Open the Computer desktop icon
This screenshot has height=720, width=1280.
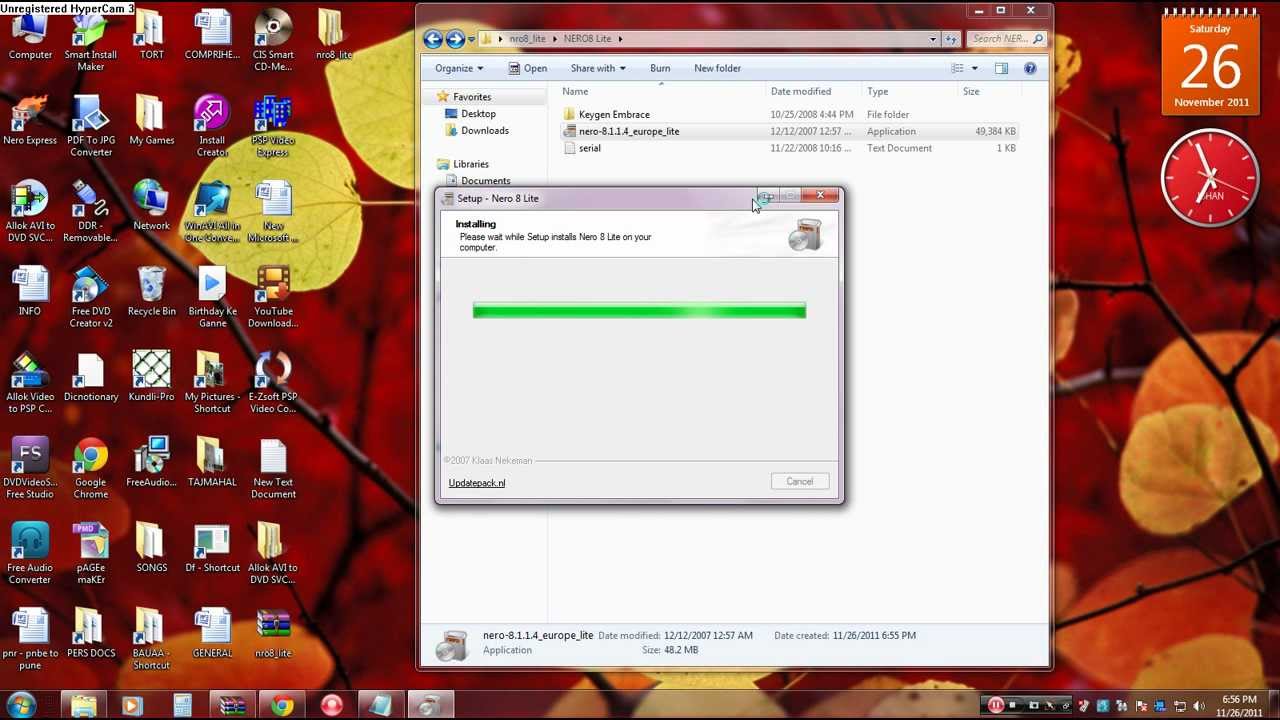click(x=30, y=36)
